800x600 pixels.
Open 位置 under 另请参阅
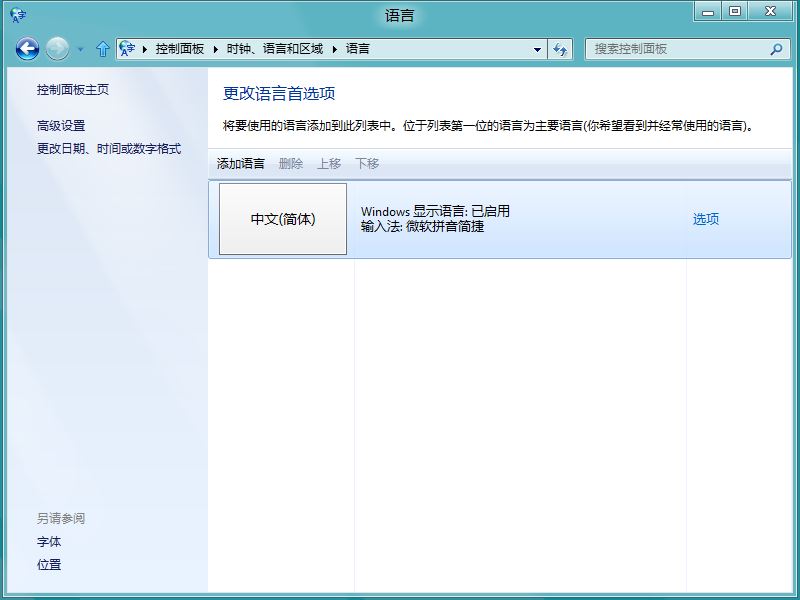49,565
